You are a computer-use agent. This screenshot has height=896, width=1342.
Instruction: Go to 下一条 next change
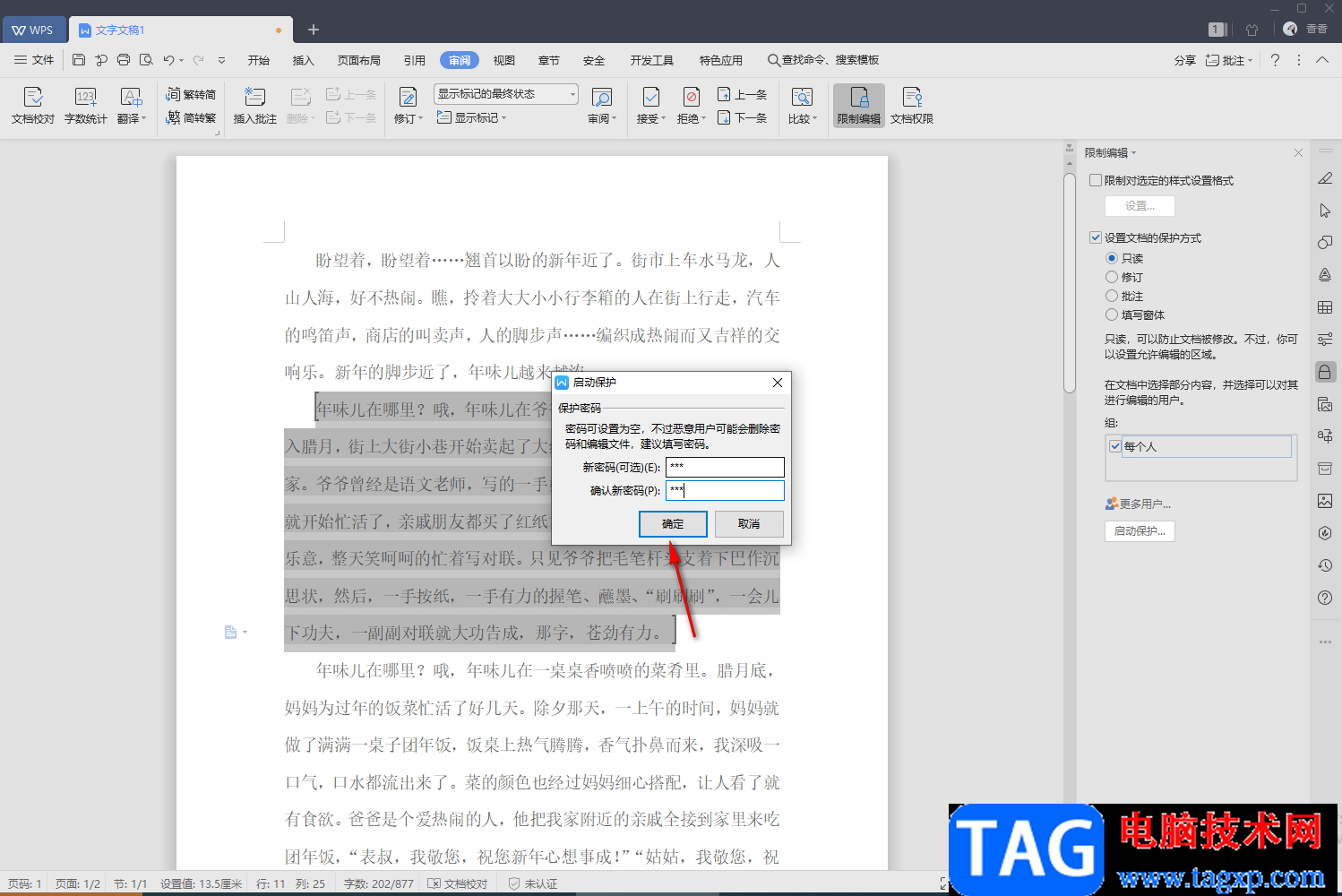pyautogui.click(x=742, y=117)
